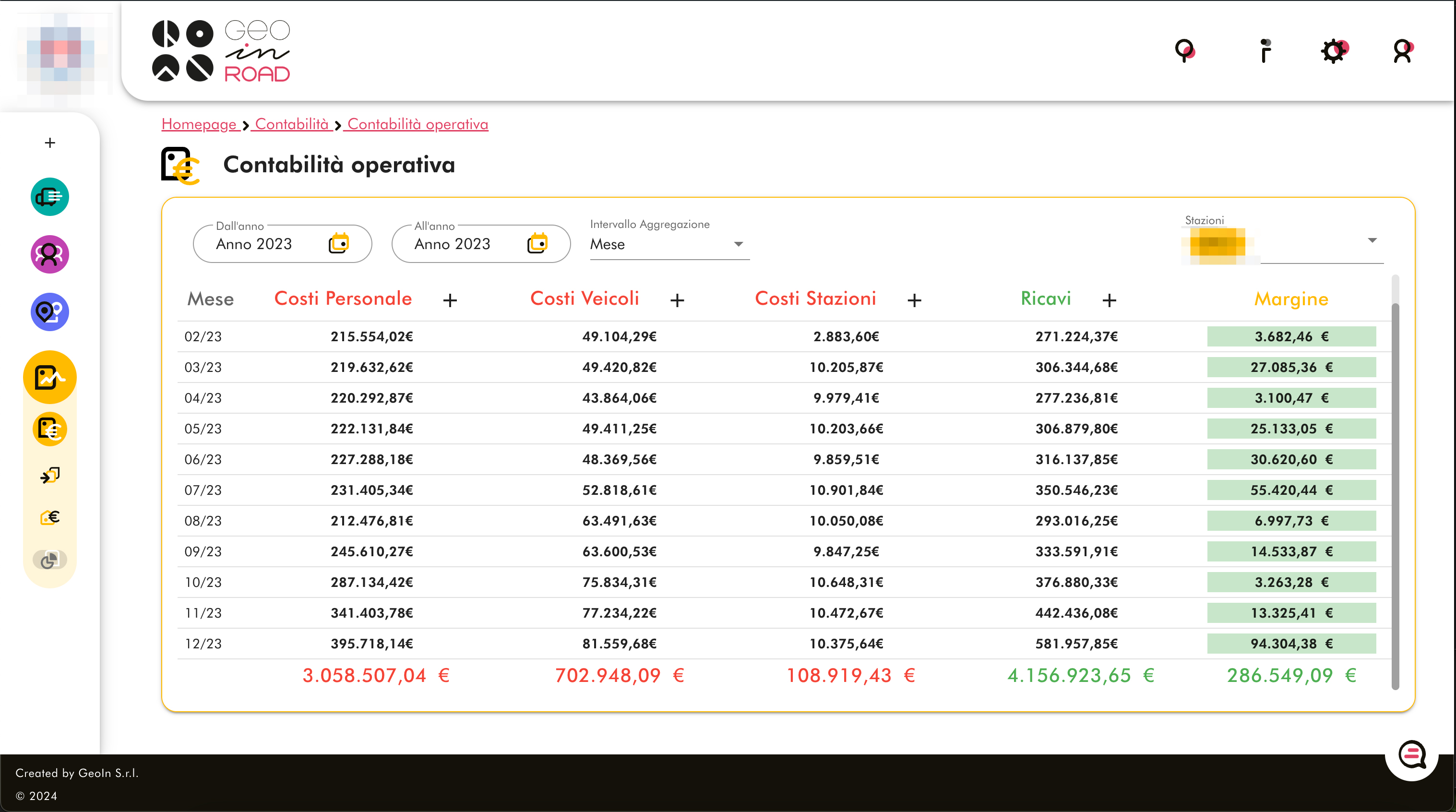This screenshot has width=1456, height=812.
Task: Open the blue map location sidebar icon
Action: pos(50,312)
